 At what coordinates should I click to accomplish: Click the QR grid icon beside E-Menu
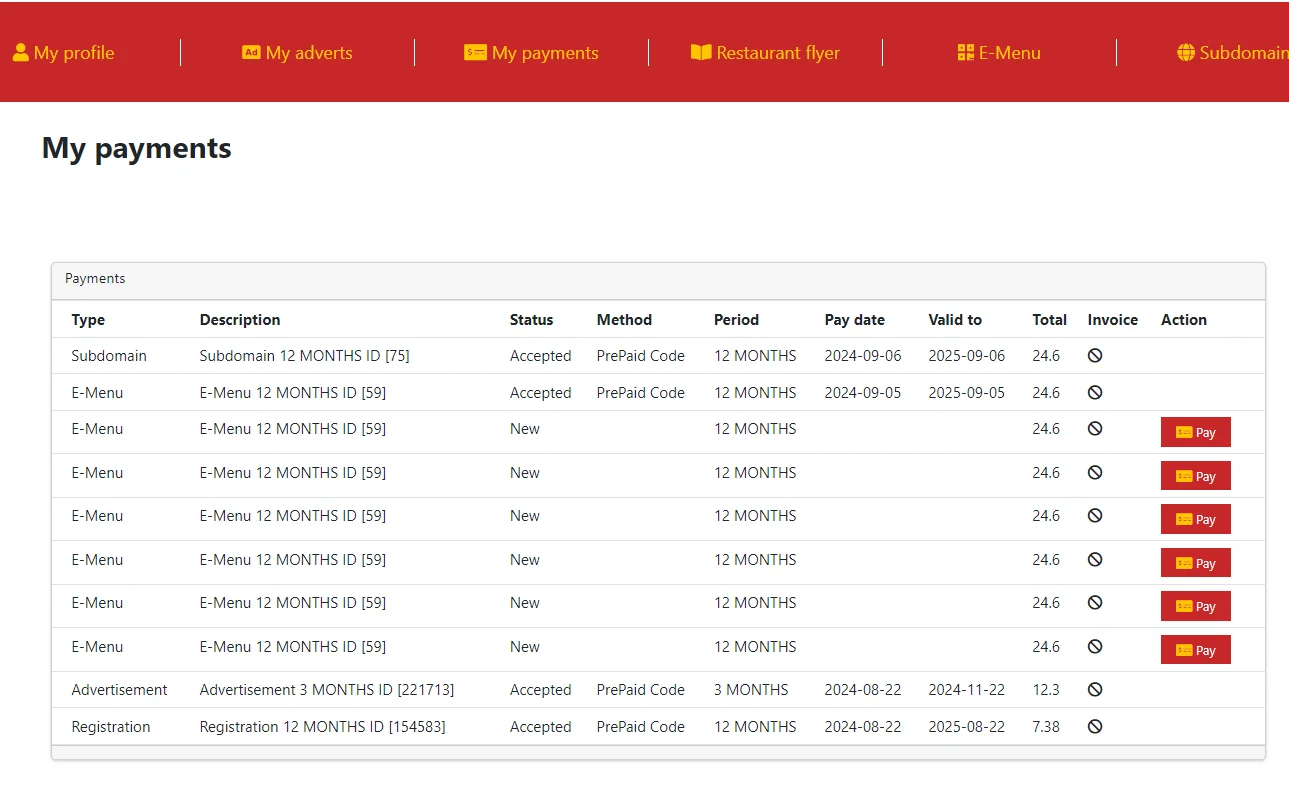pos(965,53)
